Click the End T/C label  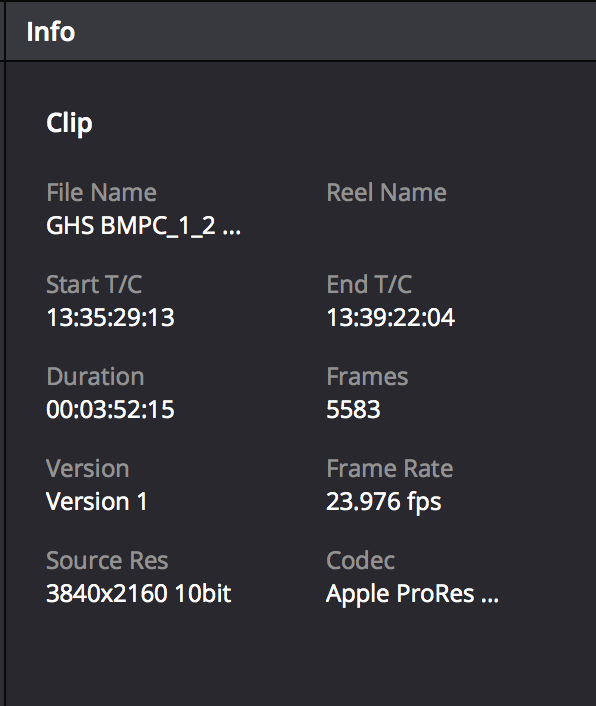pos(369,285)
